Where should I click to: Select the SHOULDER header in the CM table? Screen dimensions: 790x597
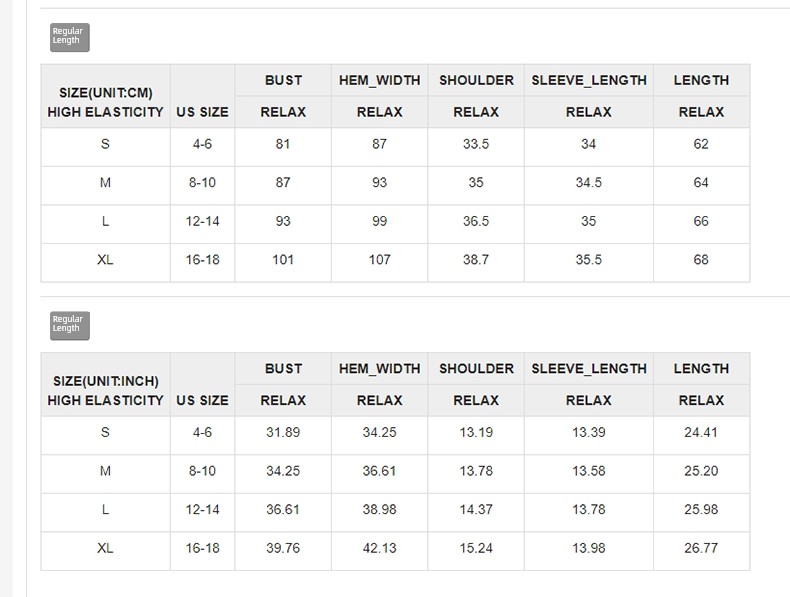(476, 80)
